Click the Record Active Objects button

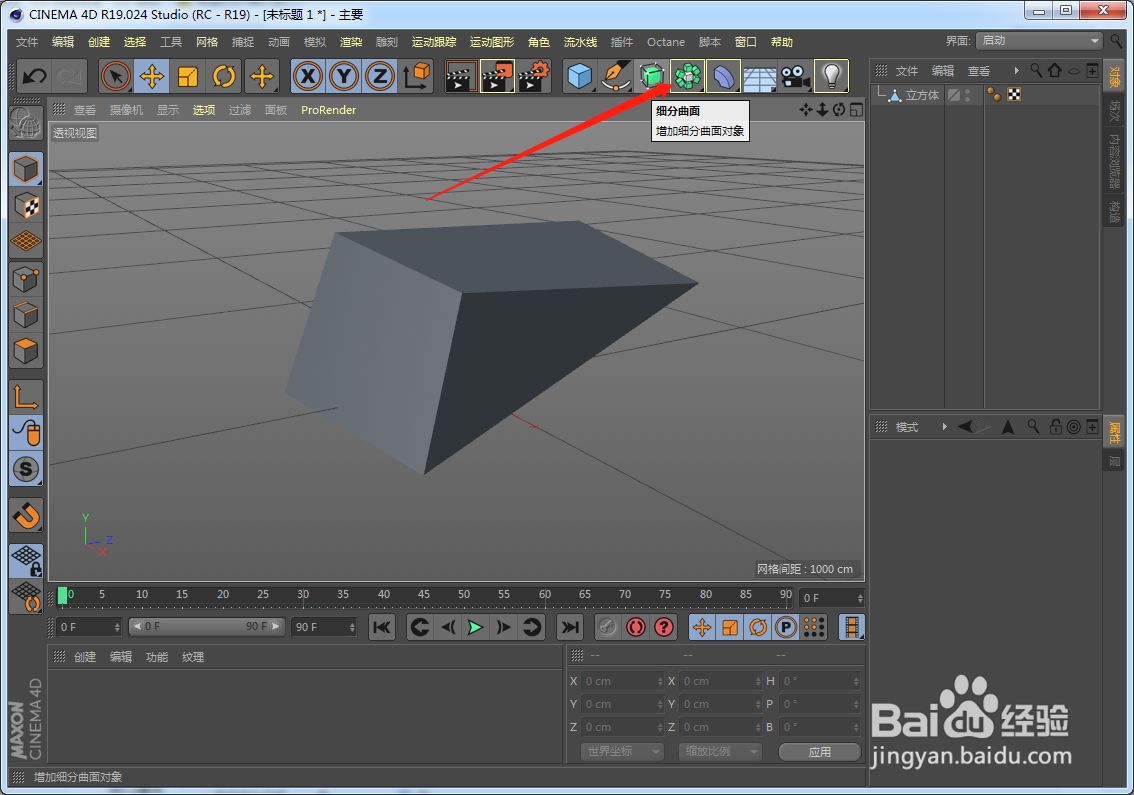tap(608, 627)
